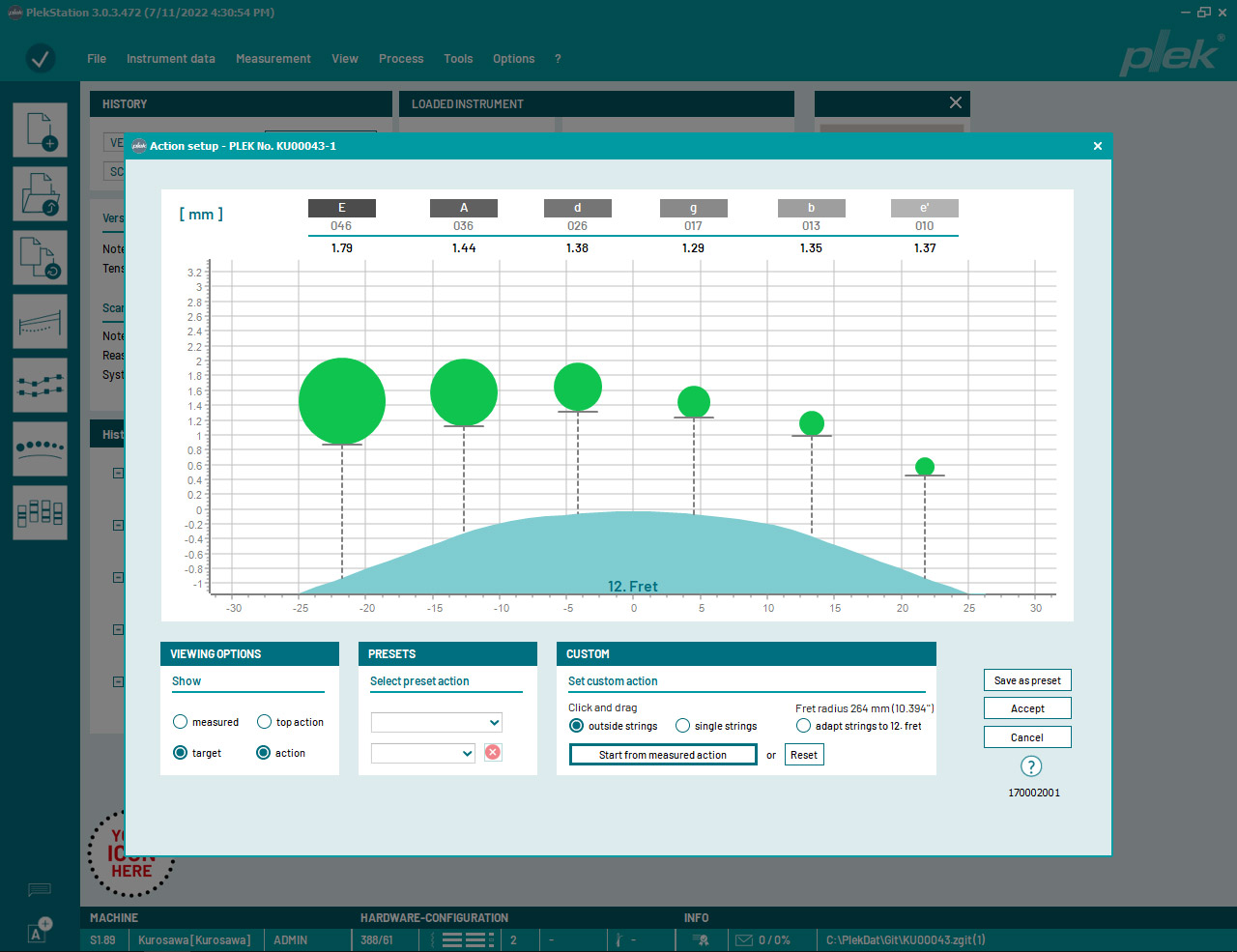The image size is (1237, 952).
Task: Click the column bars sidebar icon
Action: pos(41,512)
